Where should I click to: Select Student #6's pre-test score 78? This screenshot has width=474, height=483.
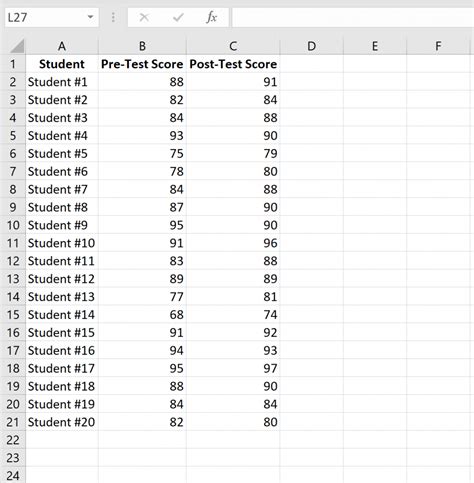tap(142, 171)
